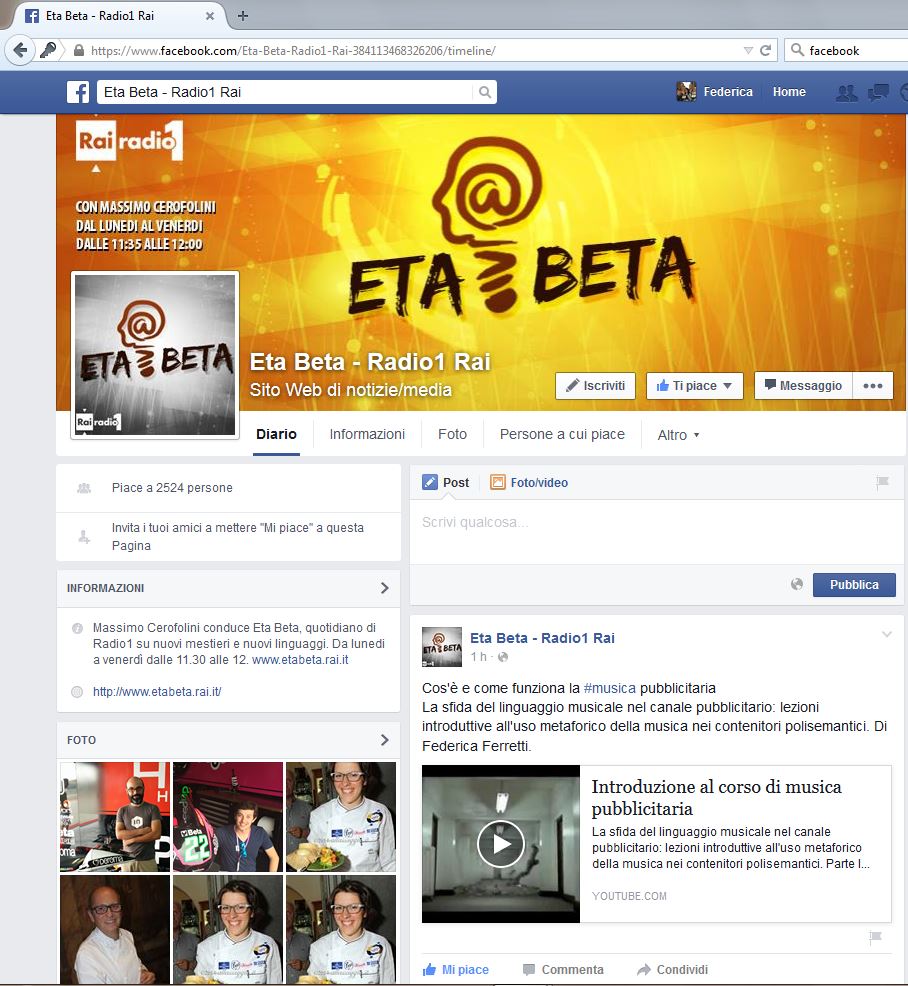The height and width of the screenshot is (986, 908).
Task: Click the browser search magnifier icon
Action: [x=797, y=50]
